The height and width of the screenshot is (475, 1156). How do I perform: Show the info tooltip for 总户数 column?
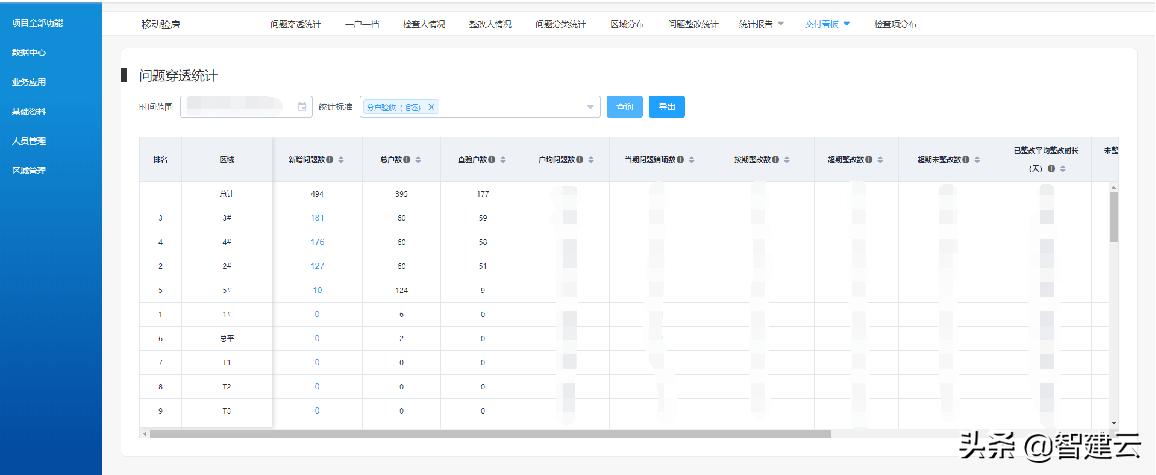coord(406,159)
